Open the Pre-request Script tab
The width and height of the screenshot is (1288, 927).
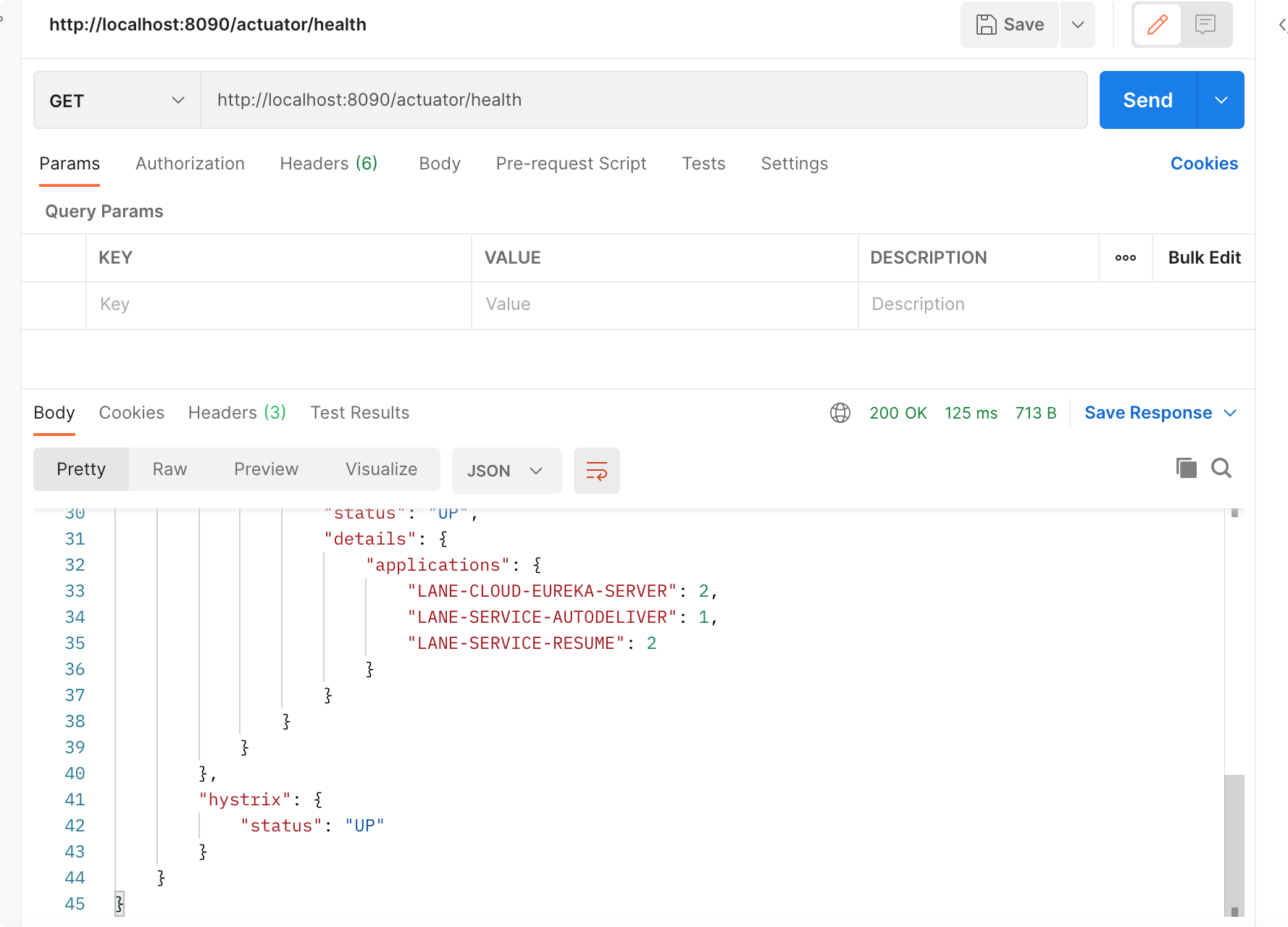pyautogui.click(x=571, y=164)
